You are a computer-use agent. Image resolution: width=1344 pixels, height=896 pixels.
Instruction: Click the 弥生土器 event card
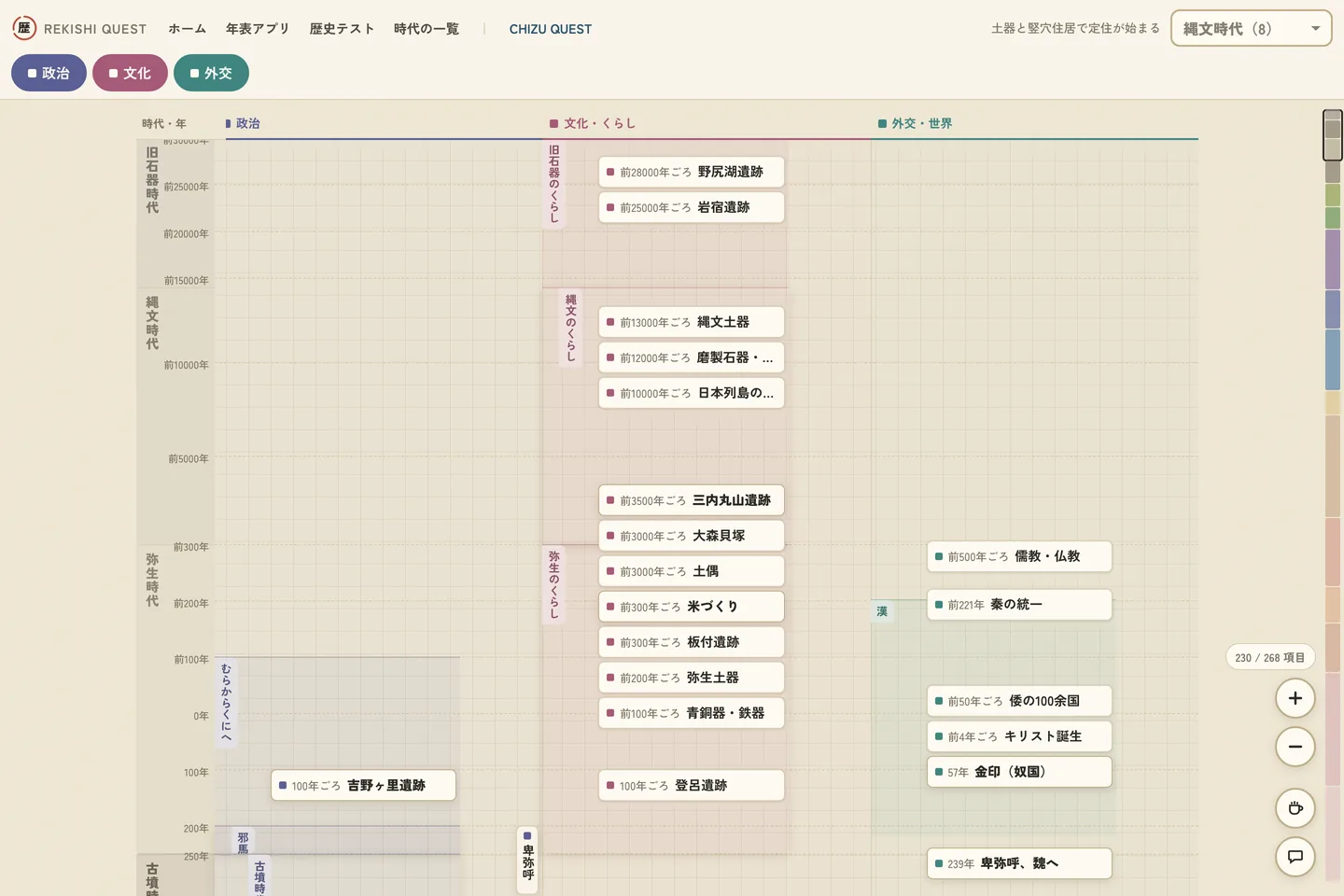click(x=691, y=678)
